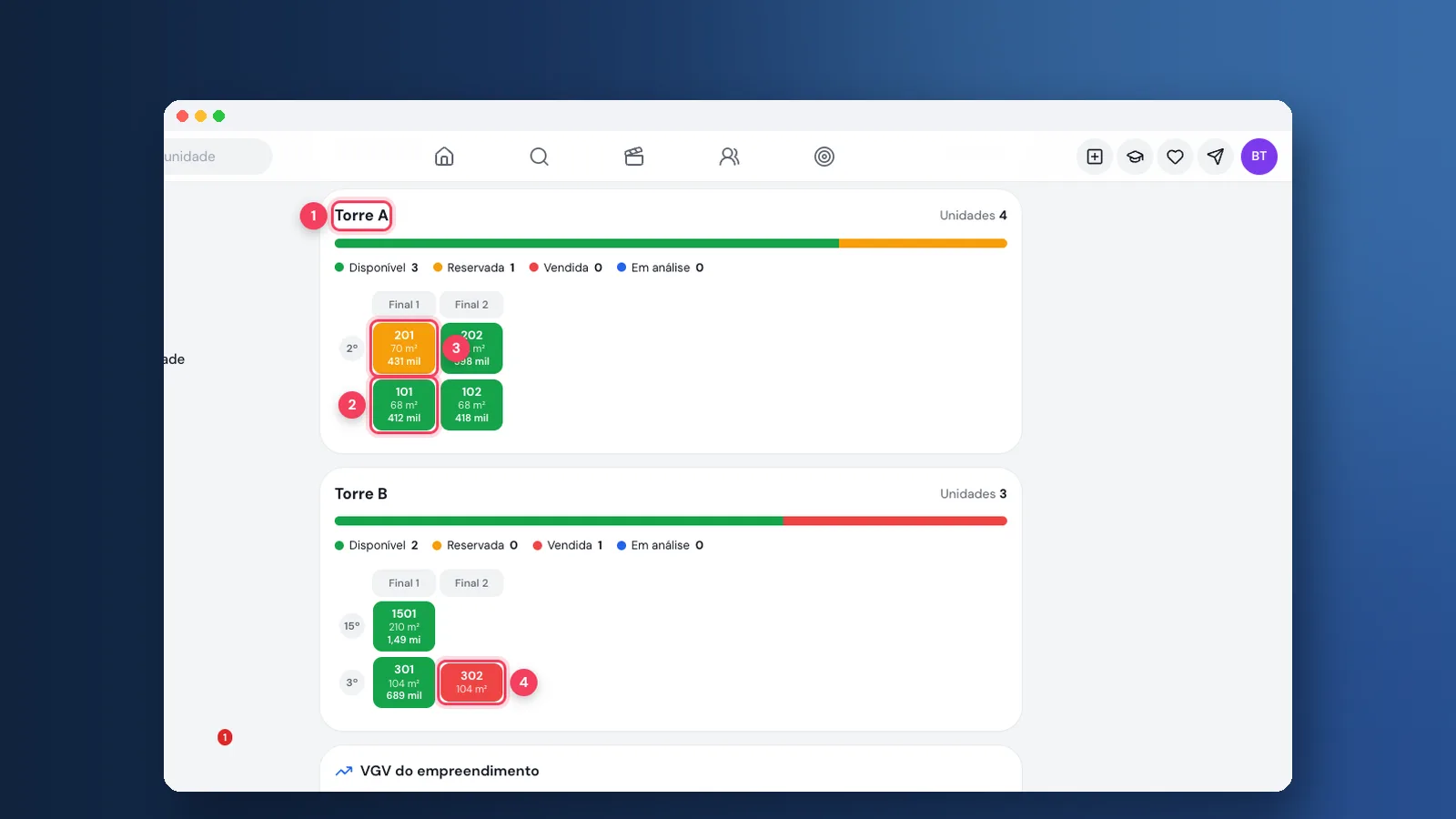Click Torre A Reservada 1 legend

[x=474, y=268]
